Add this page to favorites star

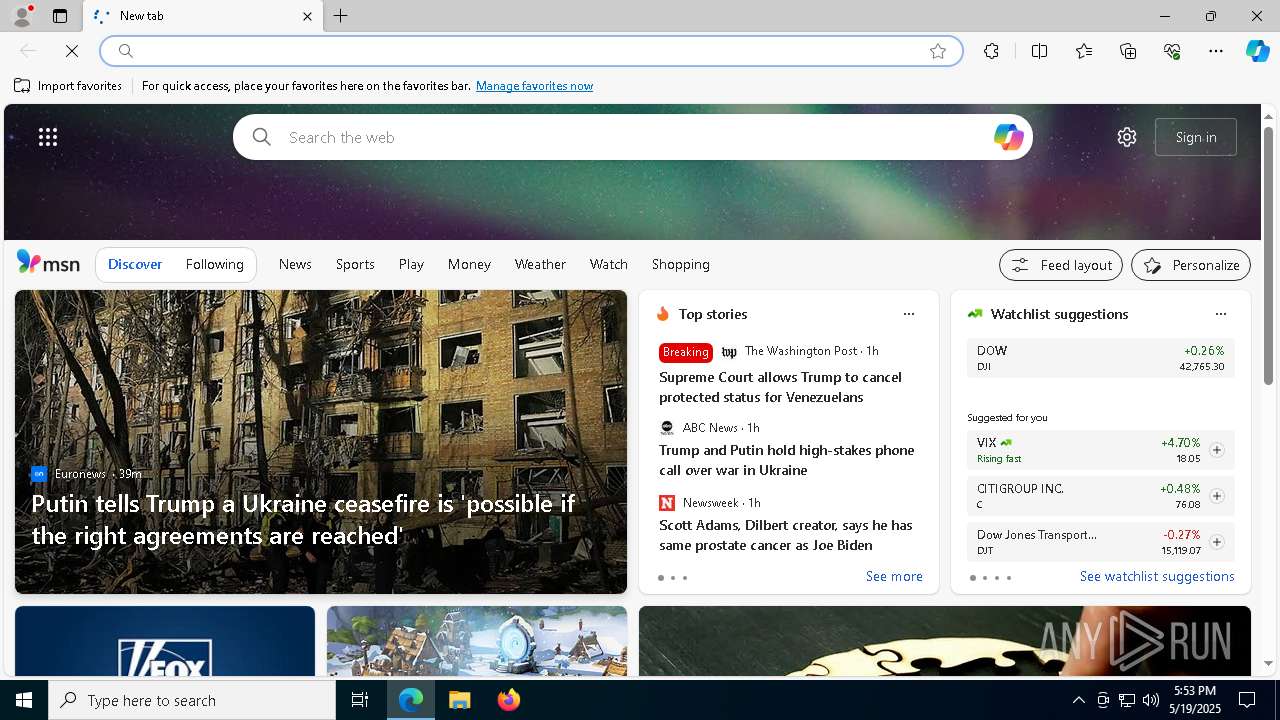[x=938, y=51]
